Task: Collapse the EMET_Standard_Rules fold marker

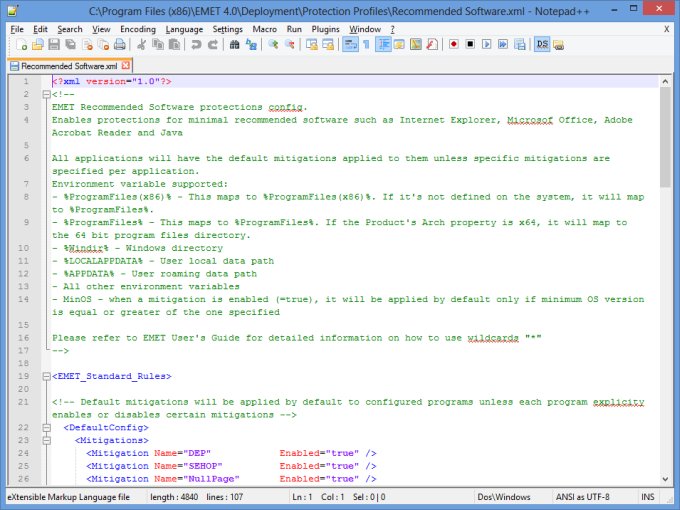Action: click(x=46, y=376)
